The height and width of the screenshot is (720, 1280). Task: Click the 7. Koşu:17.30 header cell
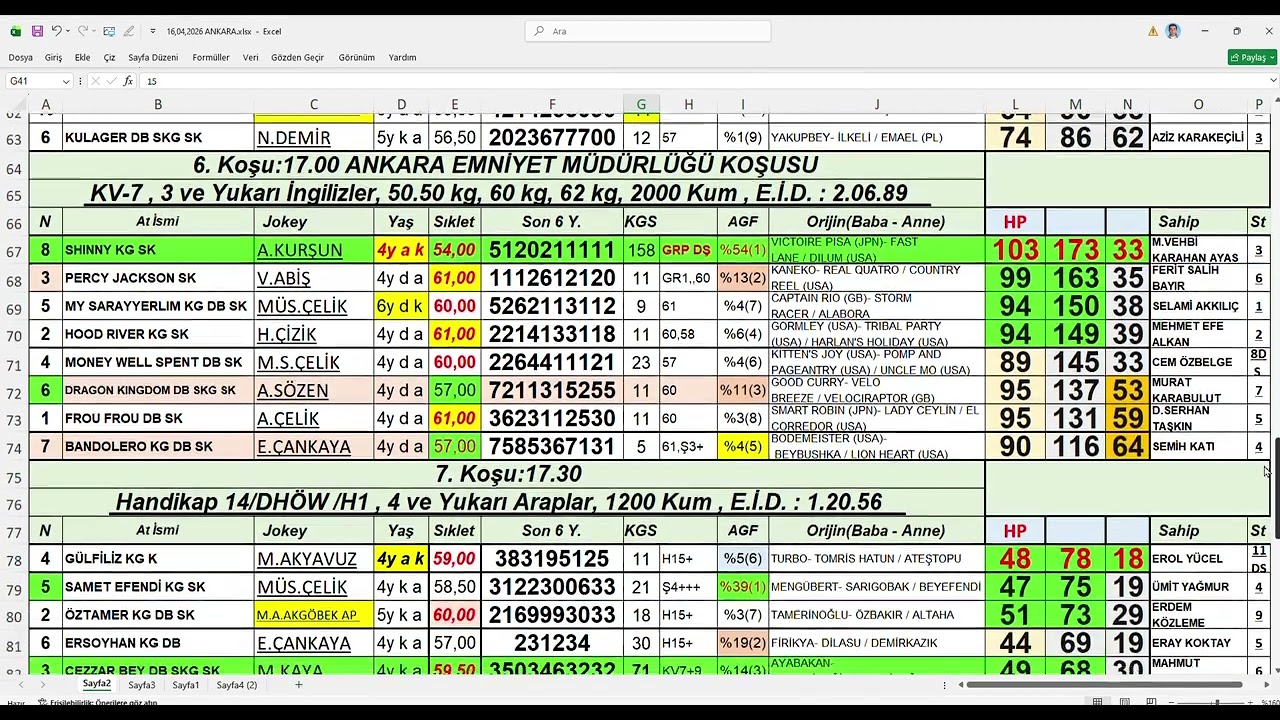pyautogui.click(x=506, y=474)
